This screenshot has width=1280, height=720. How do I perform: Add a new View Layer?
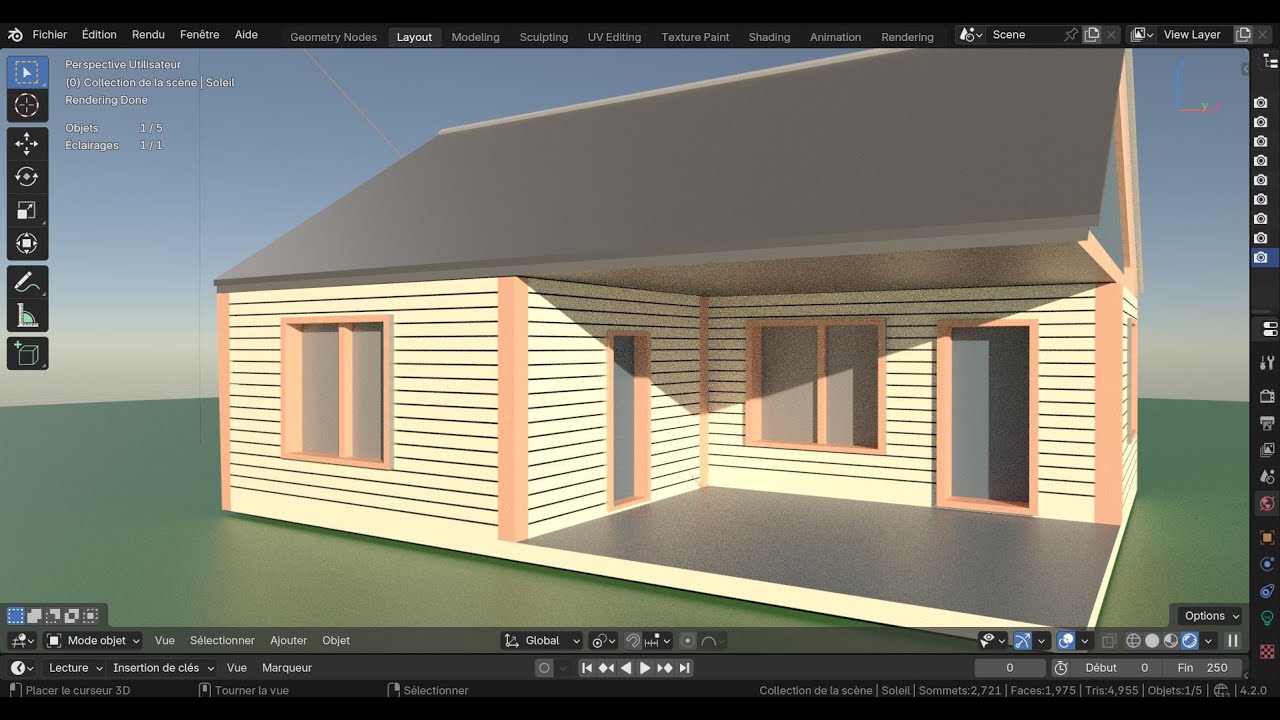(1243, 34)
